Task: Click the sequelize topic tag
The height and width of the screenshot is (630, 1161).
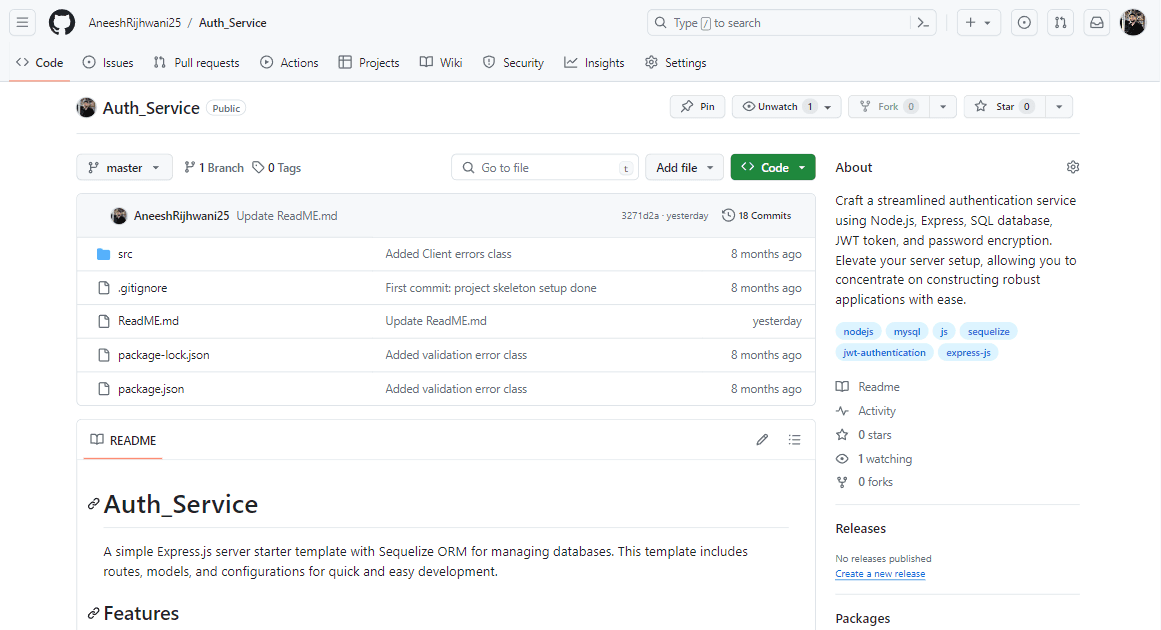Action: tap(988, 332)
